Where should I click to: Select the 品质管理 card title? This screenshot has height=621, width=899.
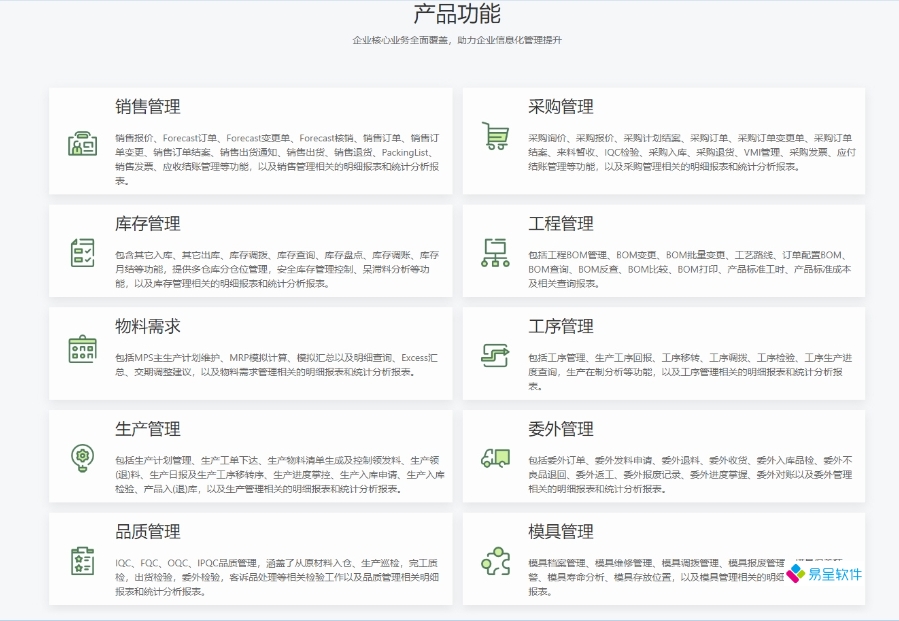tap(148, 532)
